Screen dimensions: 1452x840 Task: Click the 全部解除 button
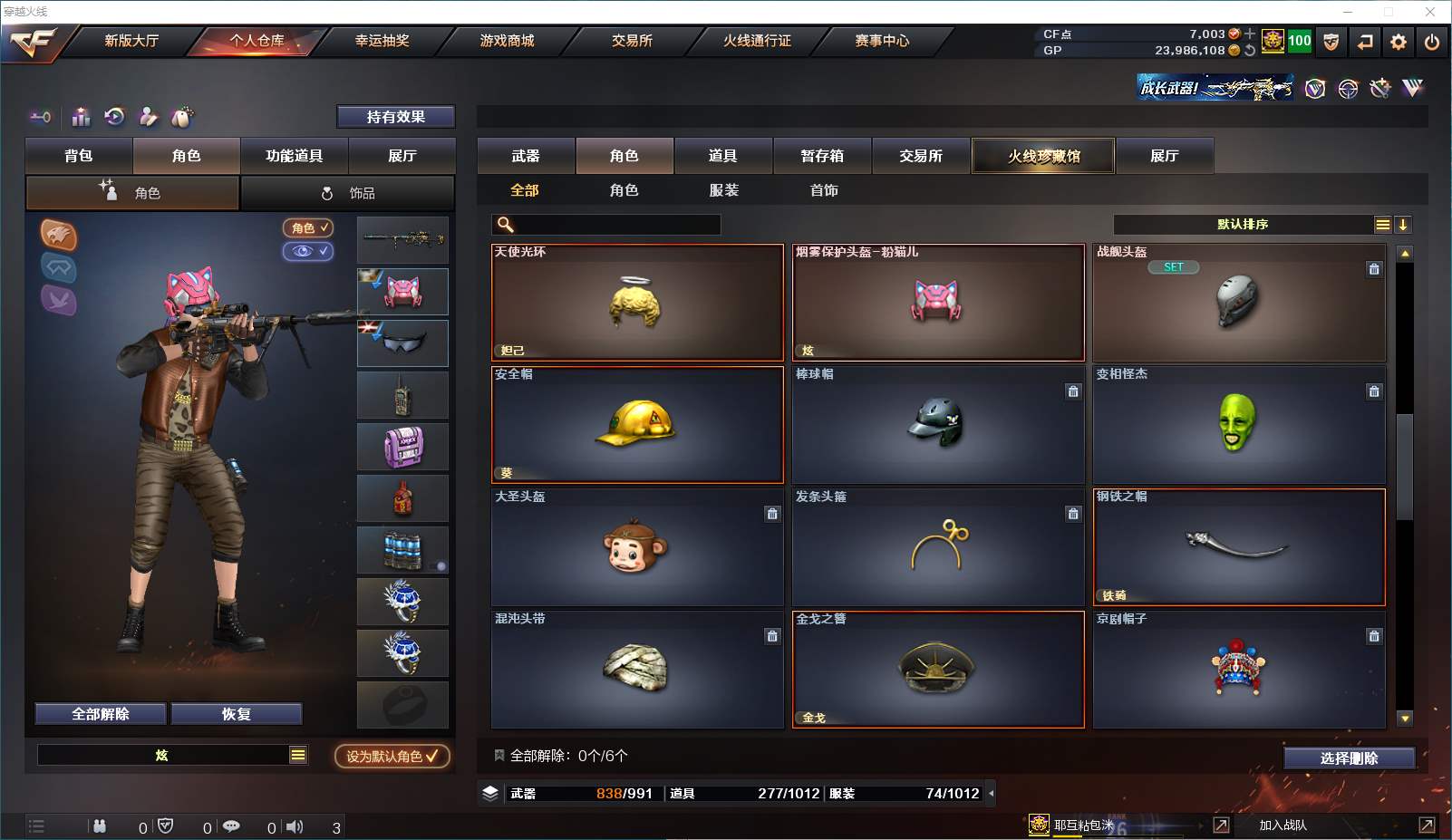(101, 714)
